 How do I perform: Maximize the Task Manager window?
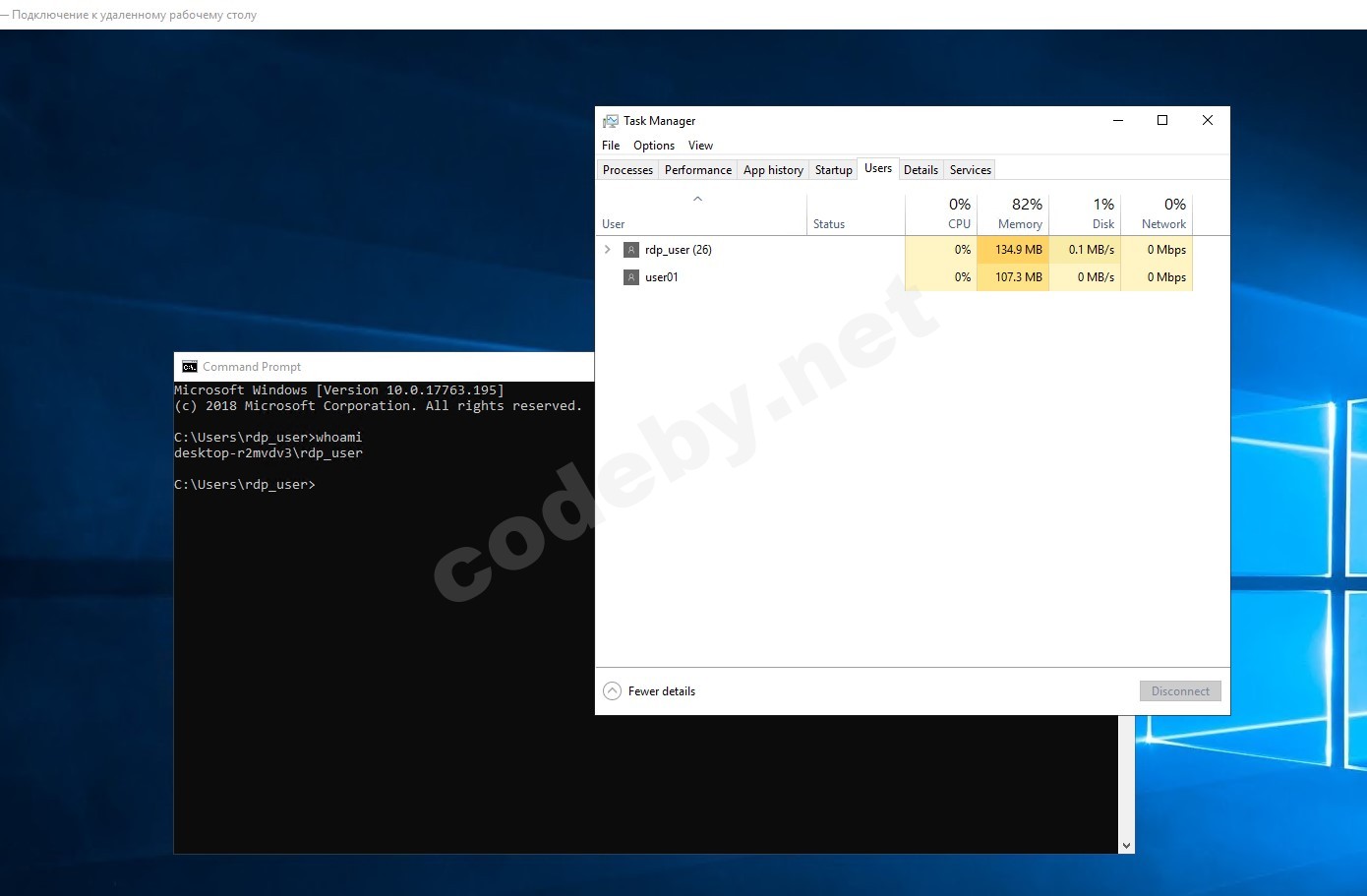click(1162, 120)
